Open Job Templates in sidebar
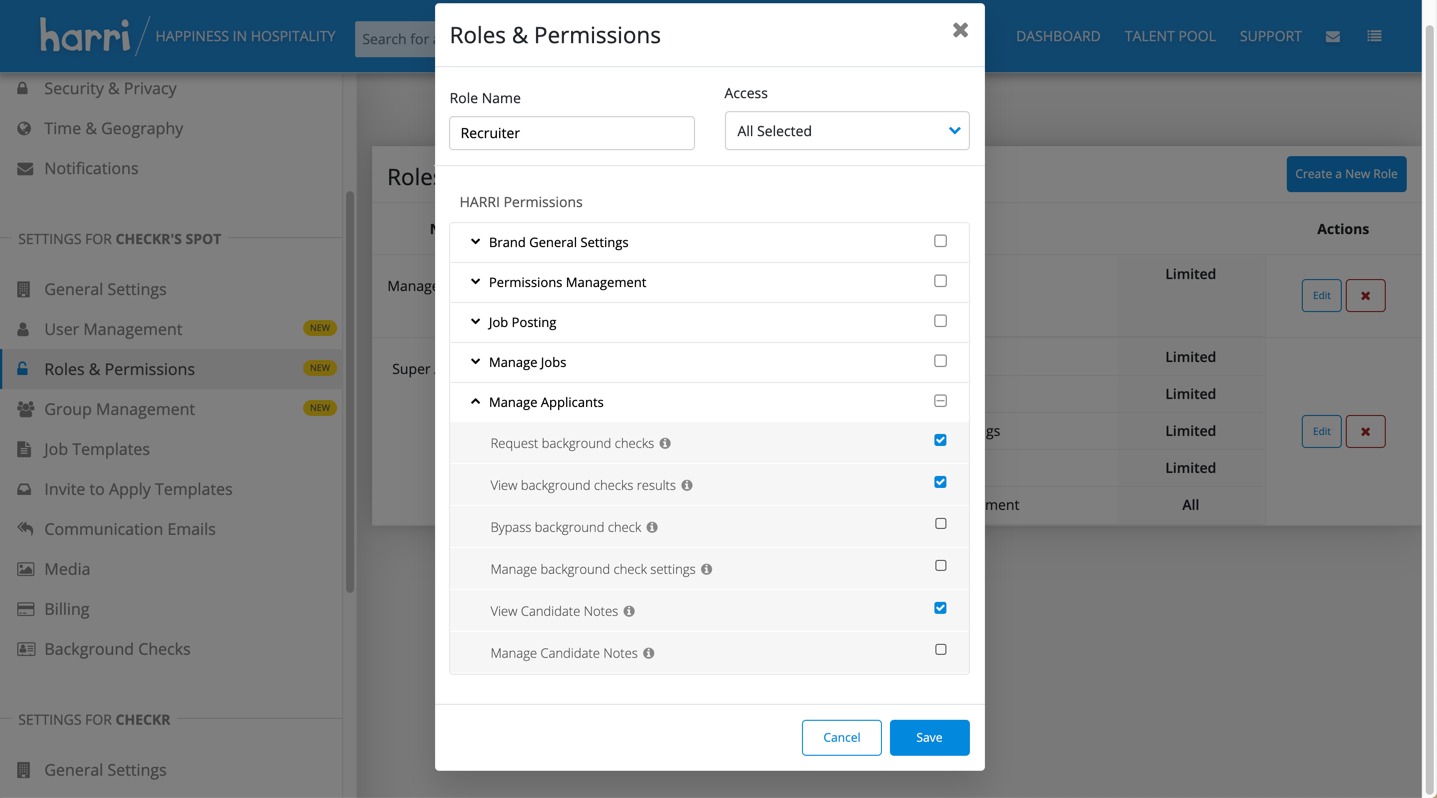Viewport: 1437px width, 798px height. pyautogui.click(x=97, y=449)
